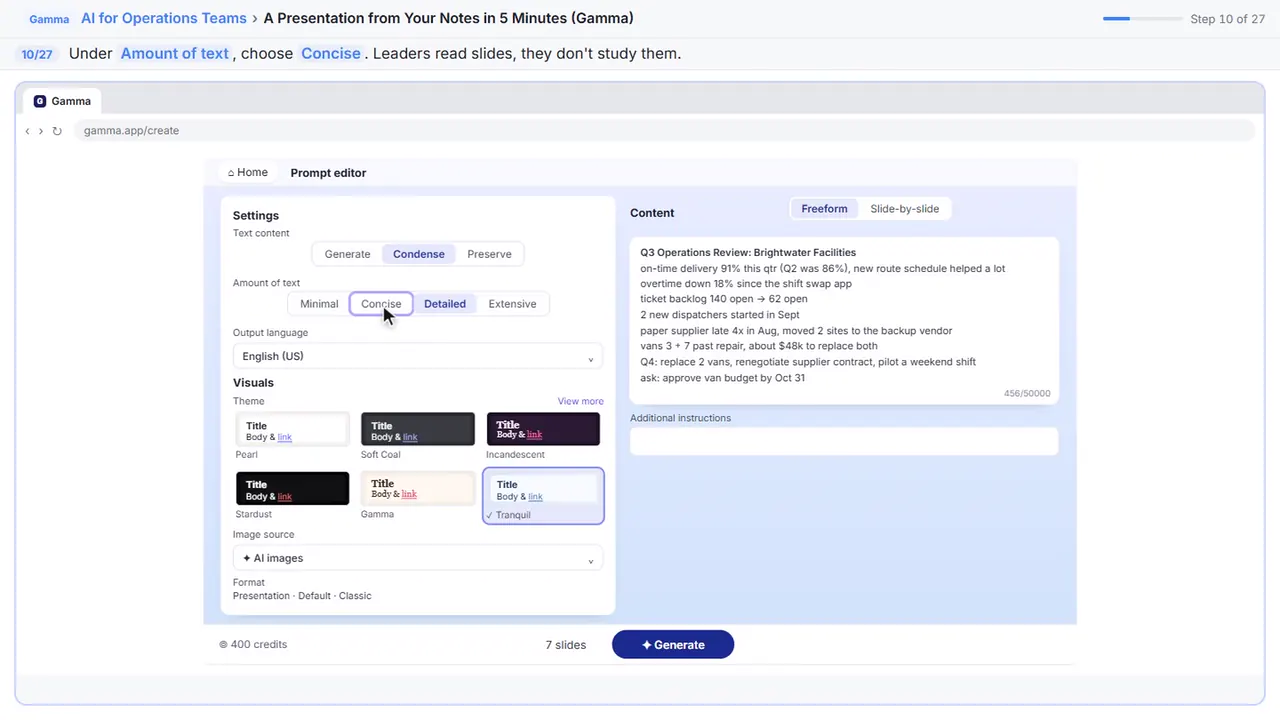Select Minimal amount of text
1280x720 pixels.
click(319, 304)
